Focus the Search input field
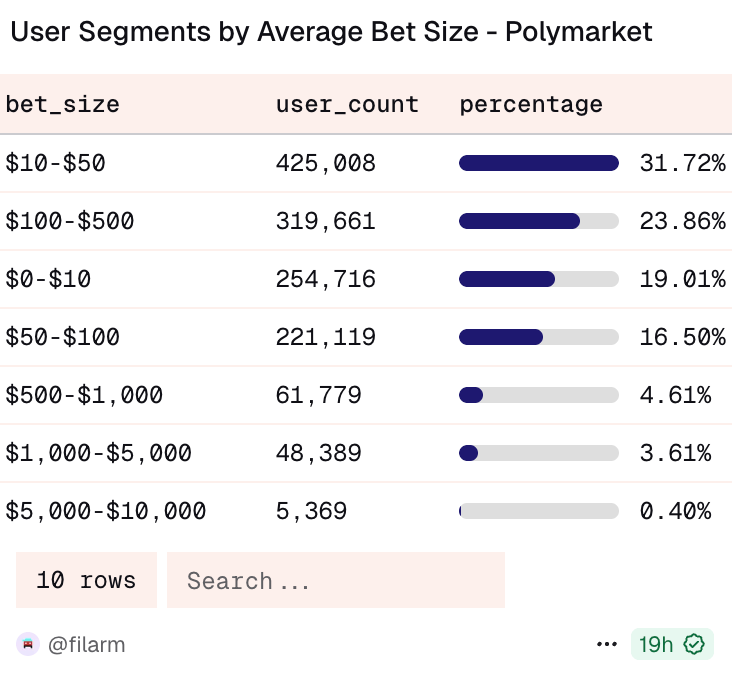The image size is (732, 678). [335, 580]
